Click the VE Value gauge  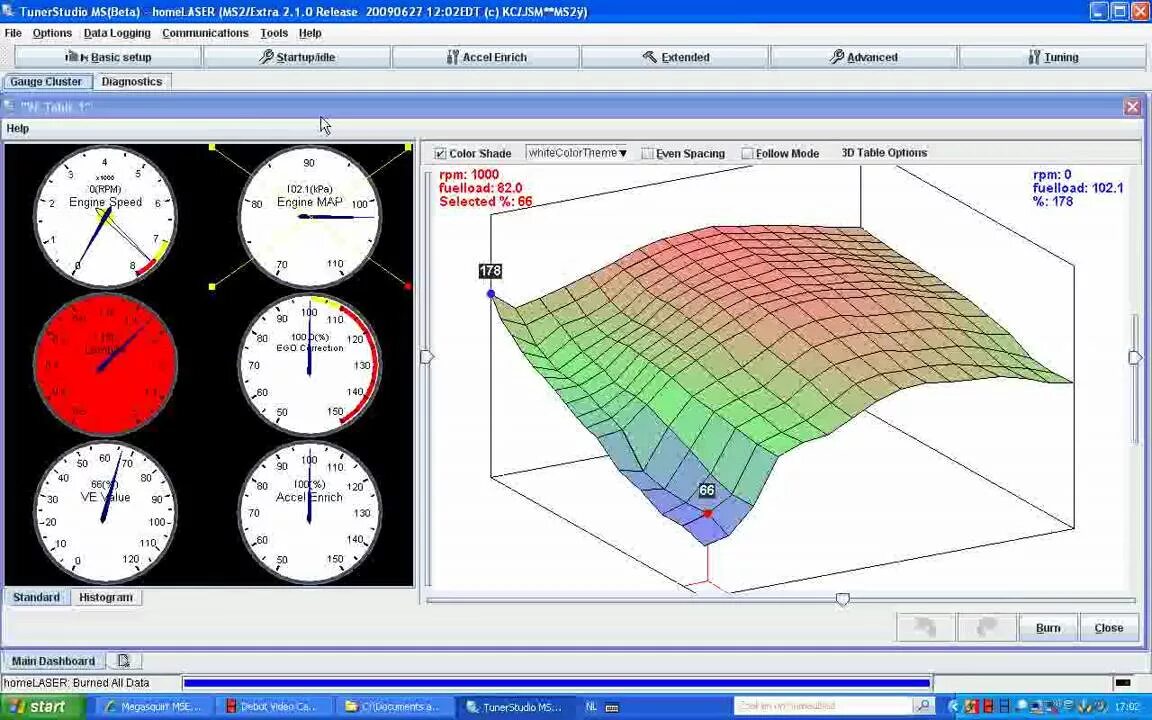[105, 512]
